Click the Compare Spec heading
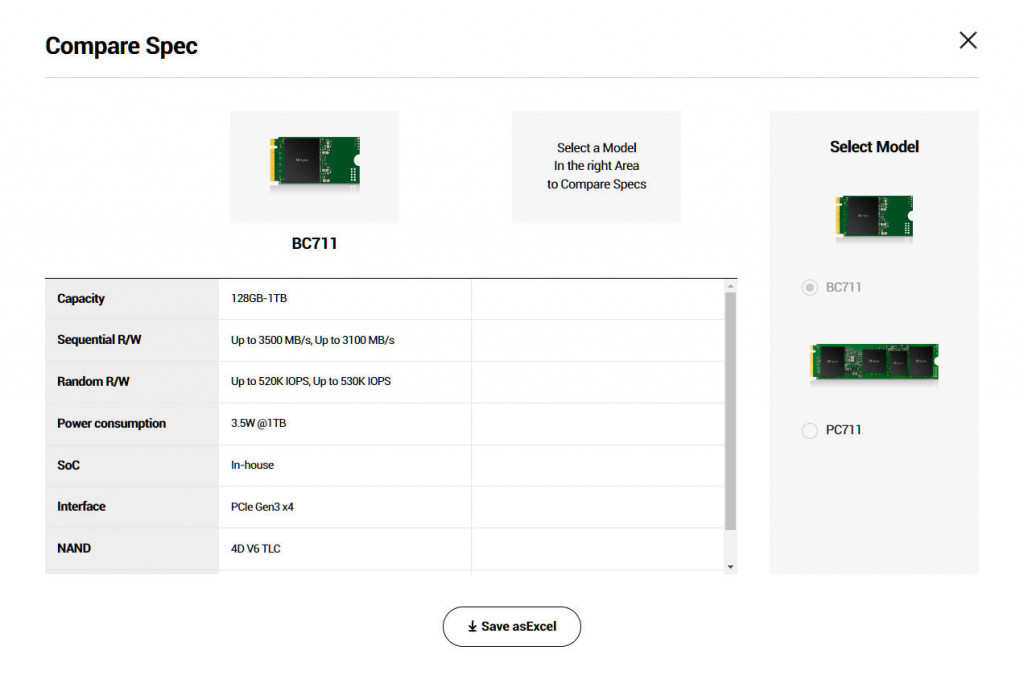Viewport: 1024px width, 675px height. pos(121,46)
